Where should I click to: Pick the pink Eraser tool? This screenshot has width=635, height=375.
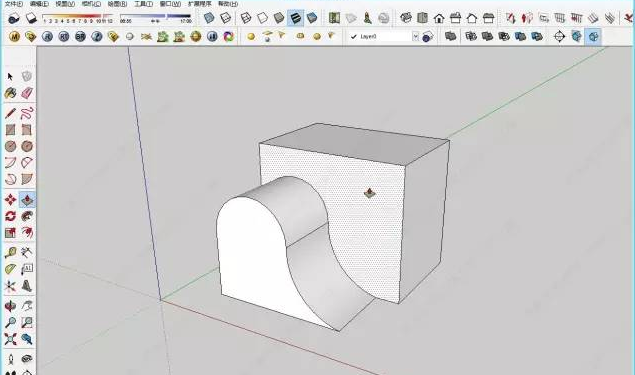pyautogui.click(x=27, y=93)
